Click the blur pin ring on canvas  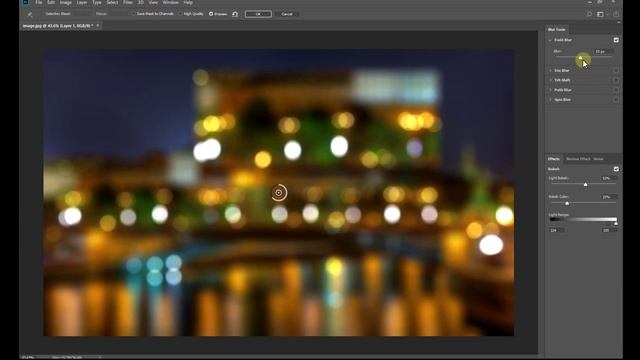[279, 193]
